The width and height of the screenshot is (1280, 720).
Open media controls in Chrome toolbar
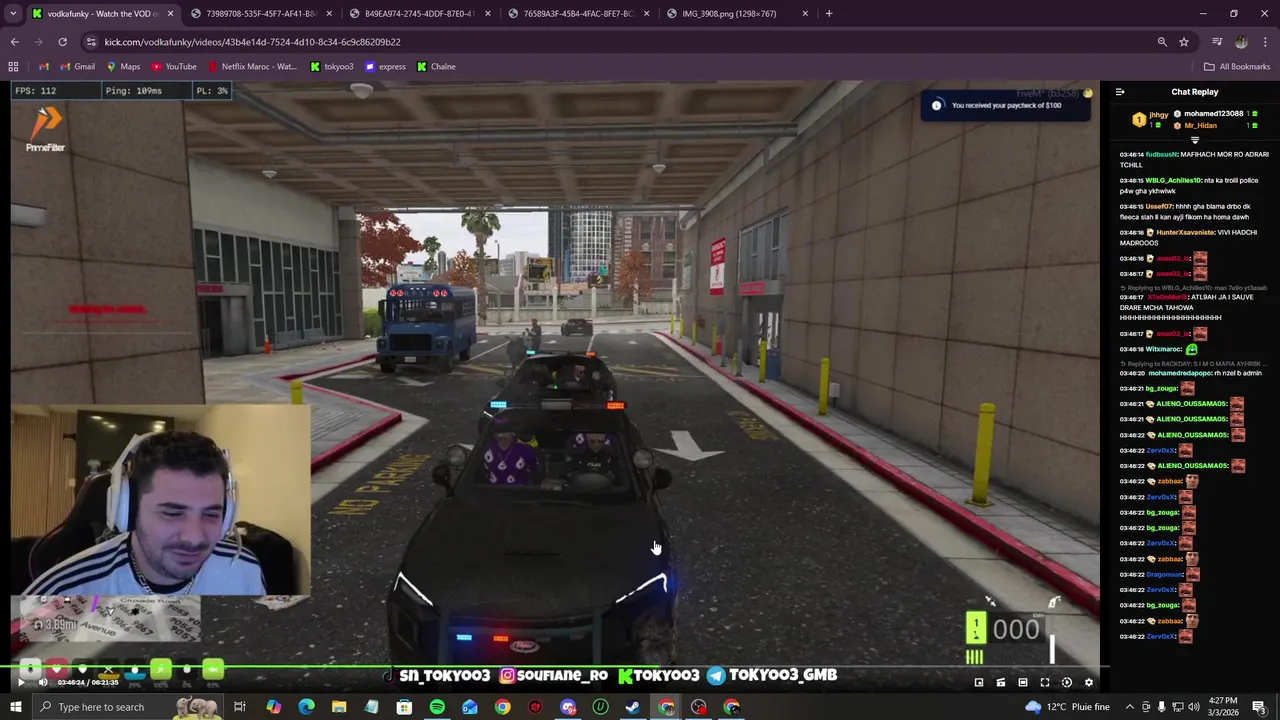(1217, 42)
